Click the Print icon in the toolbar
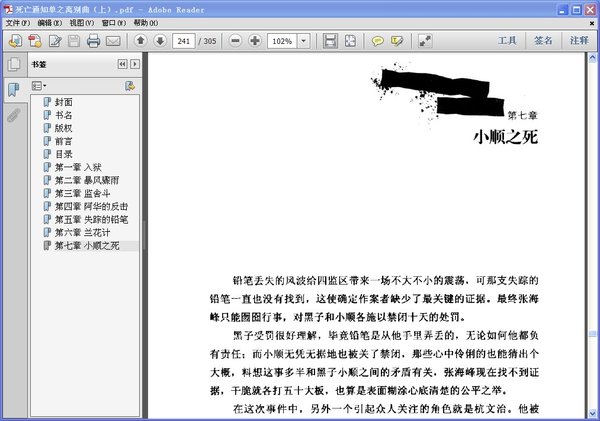The width and height of the screenshot is (600, 421). click(93, 41)
